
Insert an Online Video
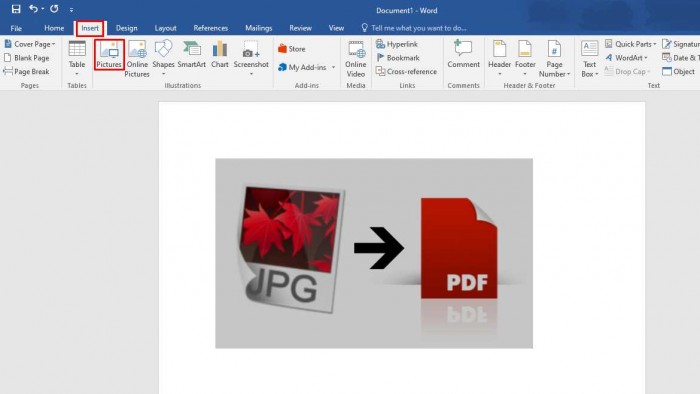click(x=356, y=59)
